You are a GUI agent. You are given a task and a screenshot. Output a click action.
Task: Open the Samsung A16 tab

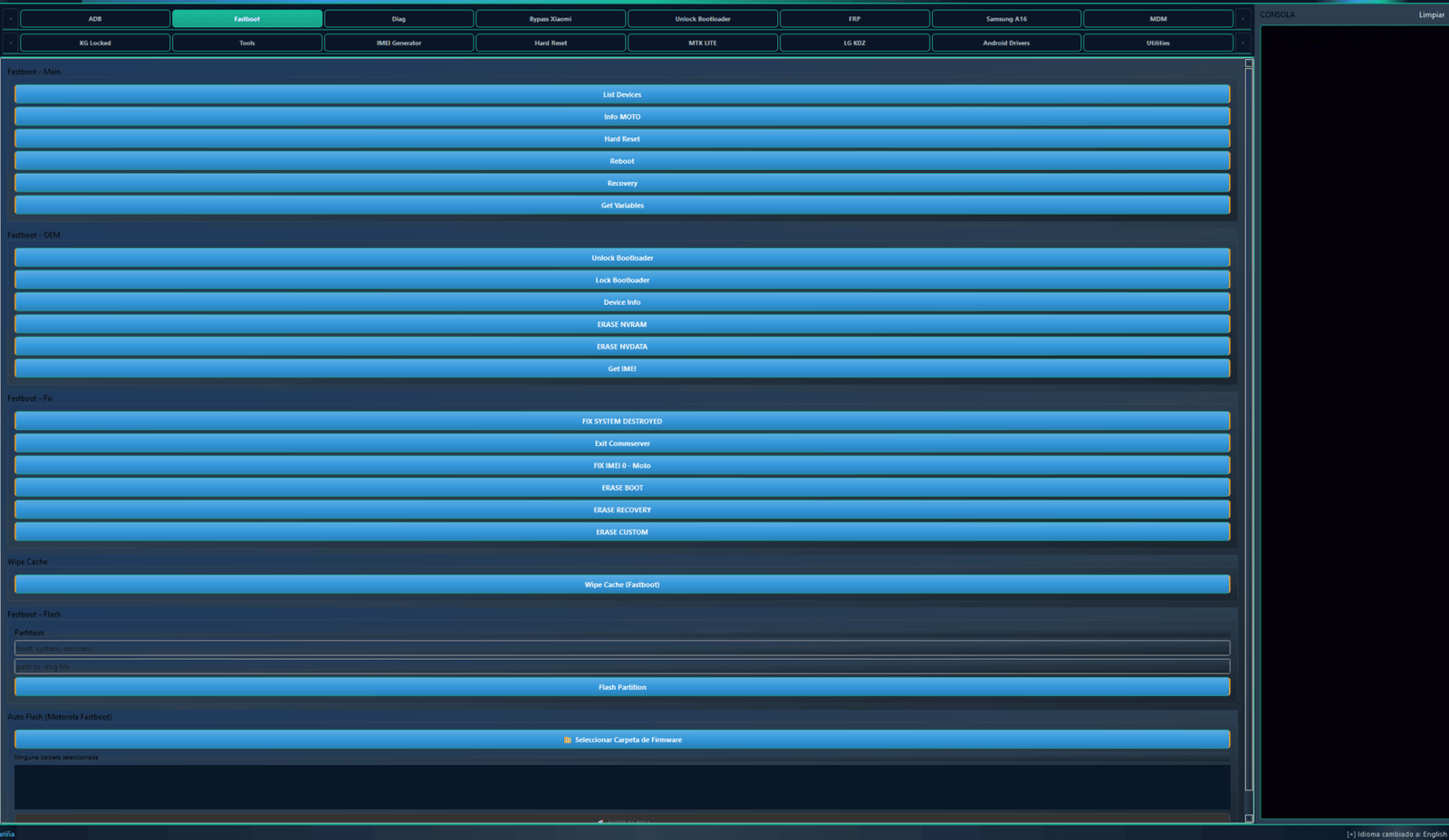(1006, 19)
